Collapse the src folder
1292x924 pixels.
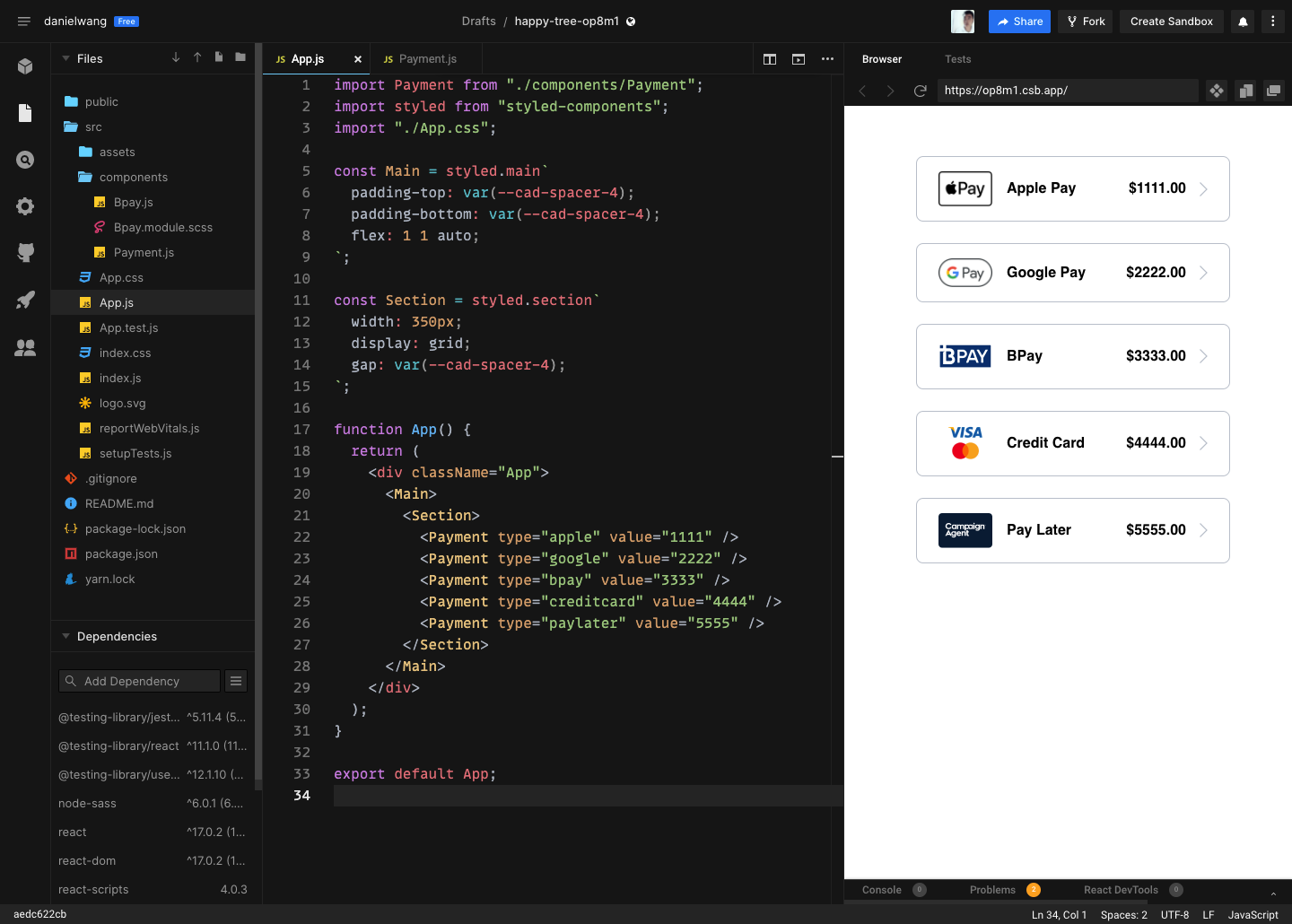(x=153, y=126)
